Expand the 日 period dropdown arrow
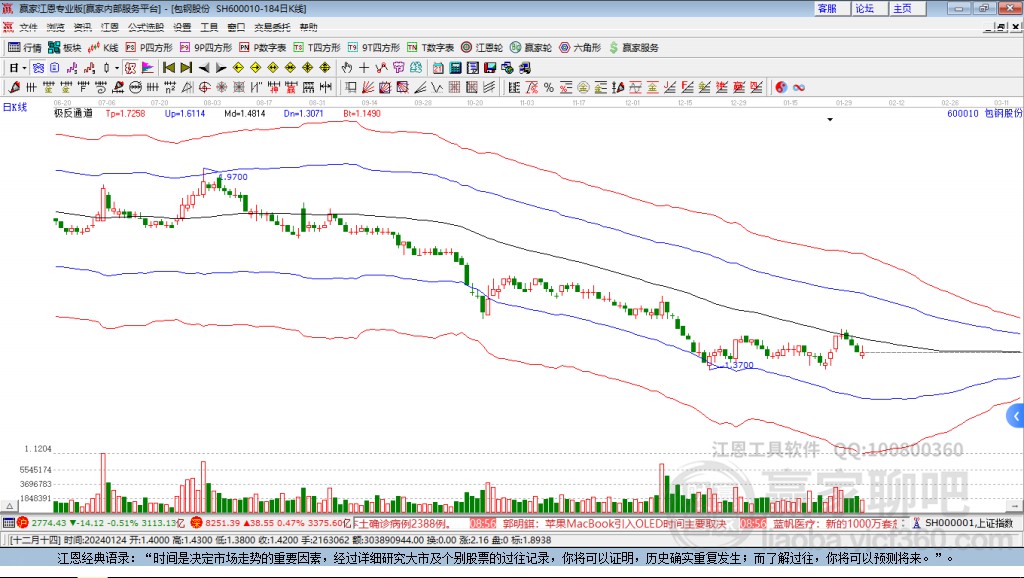The image size is (1024, 578). (24, 68)
